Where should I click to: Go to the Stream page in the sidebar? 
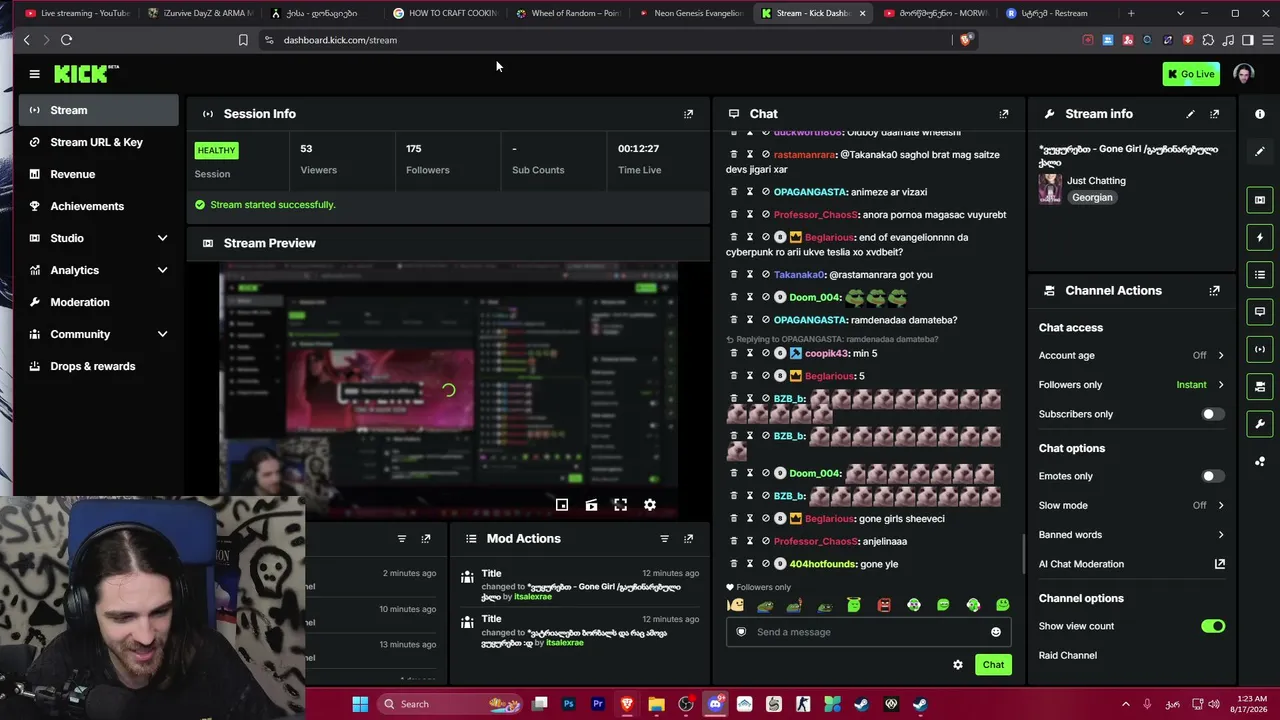click(98, 110)
